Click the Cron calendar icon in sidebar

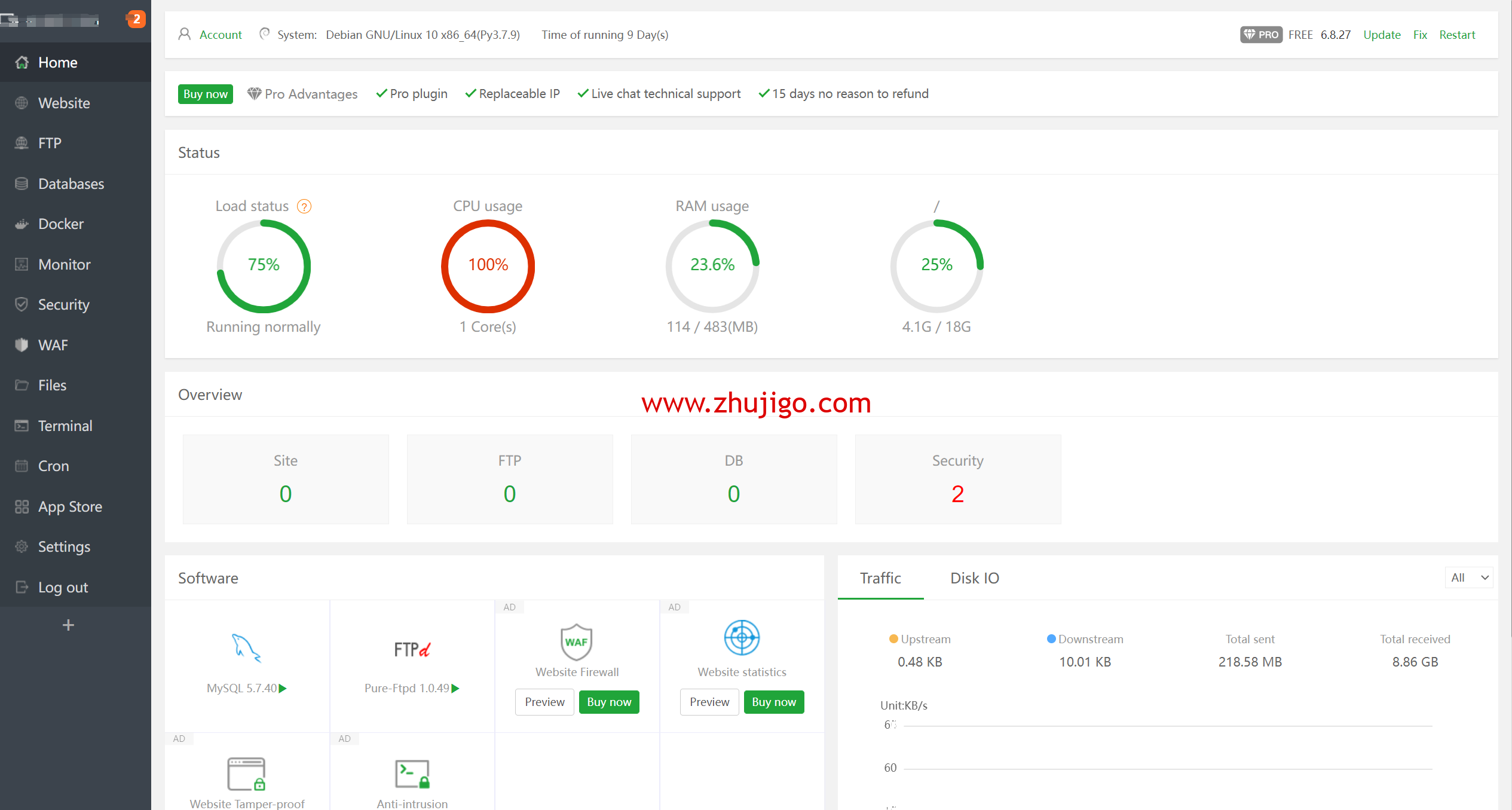click(x=22, y=466)
